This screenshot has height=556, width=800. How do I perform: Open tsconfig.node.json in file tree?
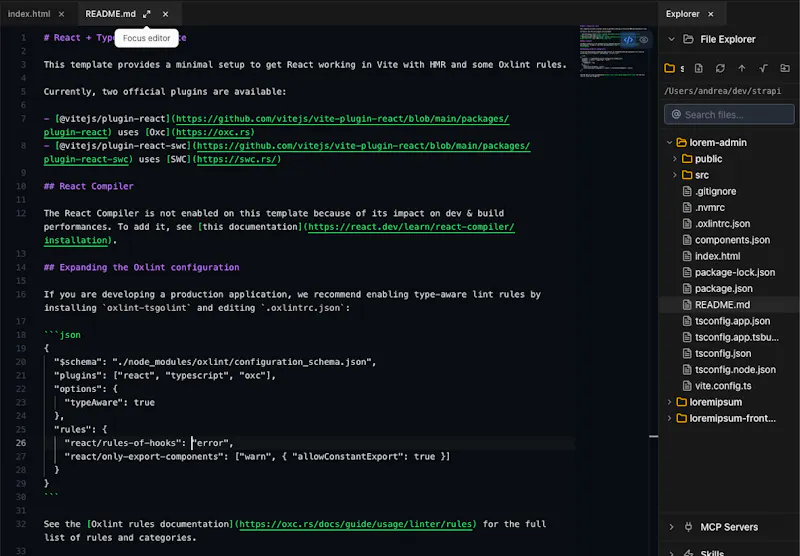coord(735,370)
